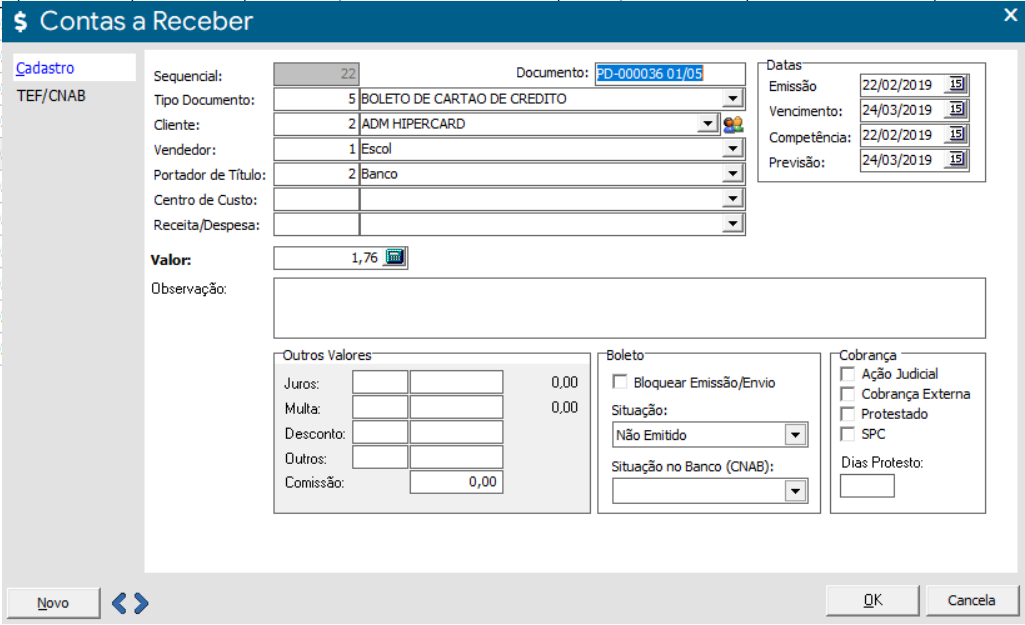The image size is (1025, 625).
Task: Open the Competência date calendar picker
Action: [x=956, y=135]
